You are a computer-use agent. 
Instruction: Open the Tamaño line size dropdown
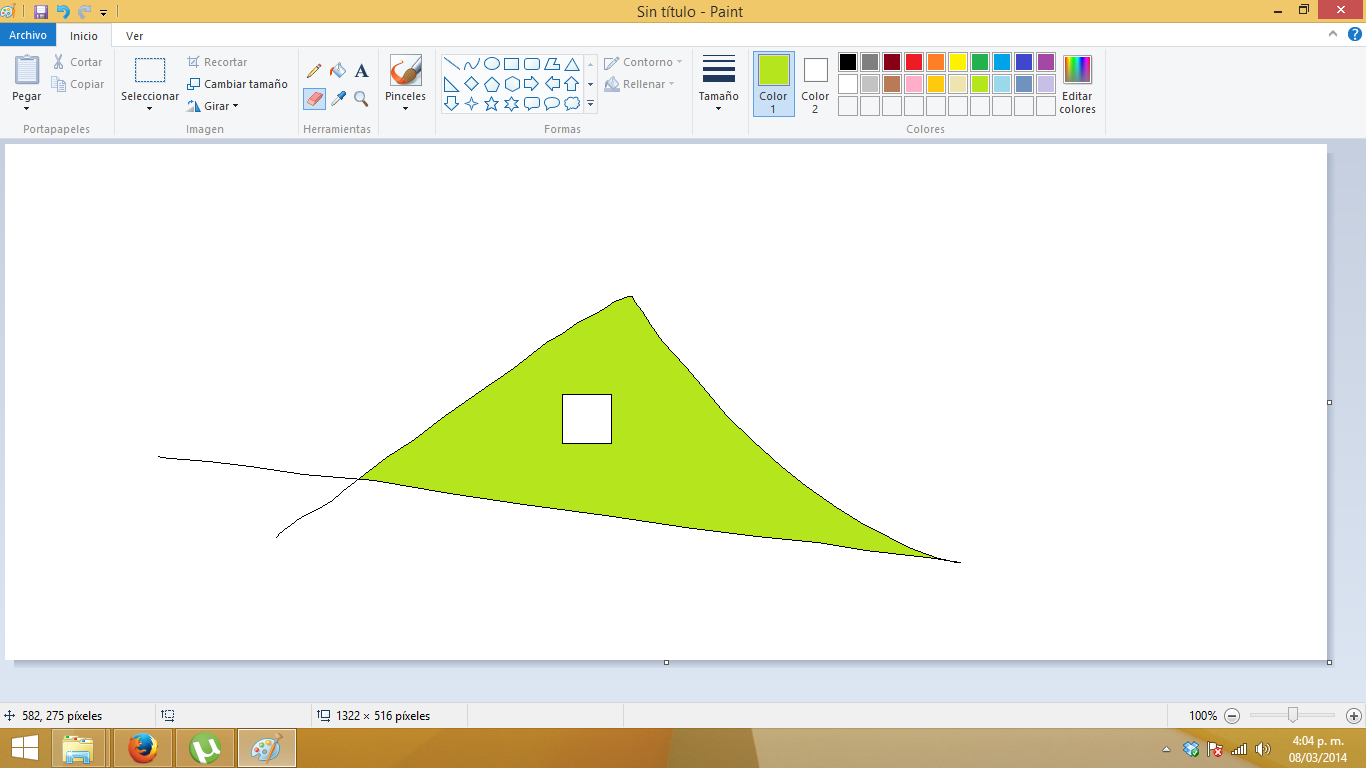(x=718, y=84)
